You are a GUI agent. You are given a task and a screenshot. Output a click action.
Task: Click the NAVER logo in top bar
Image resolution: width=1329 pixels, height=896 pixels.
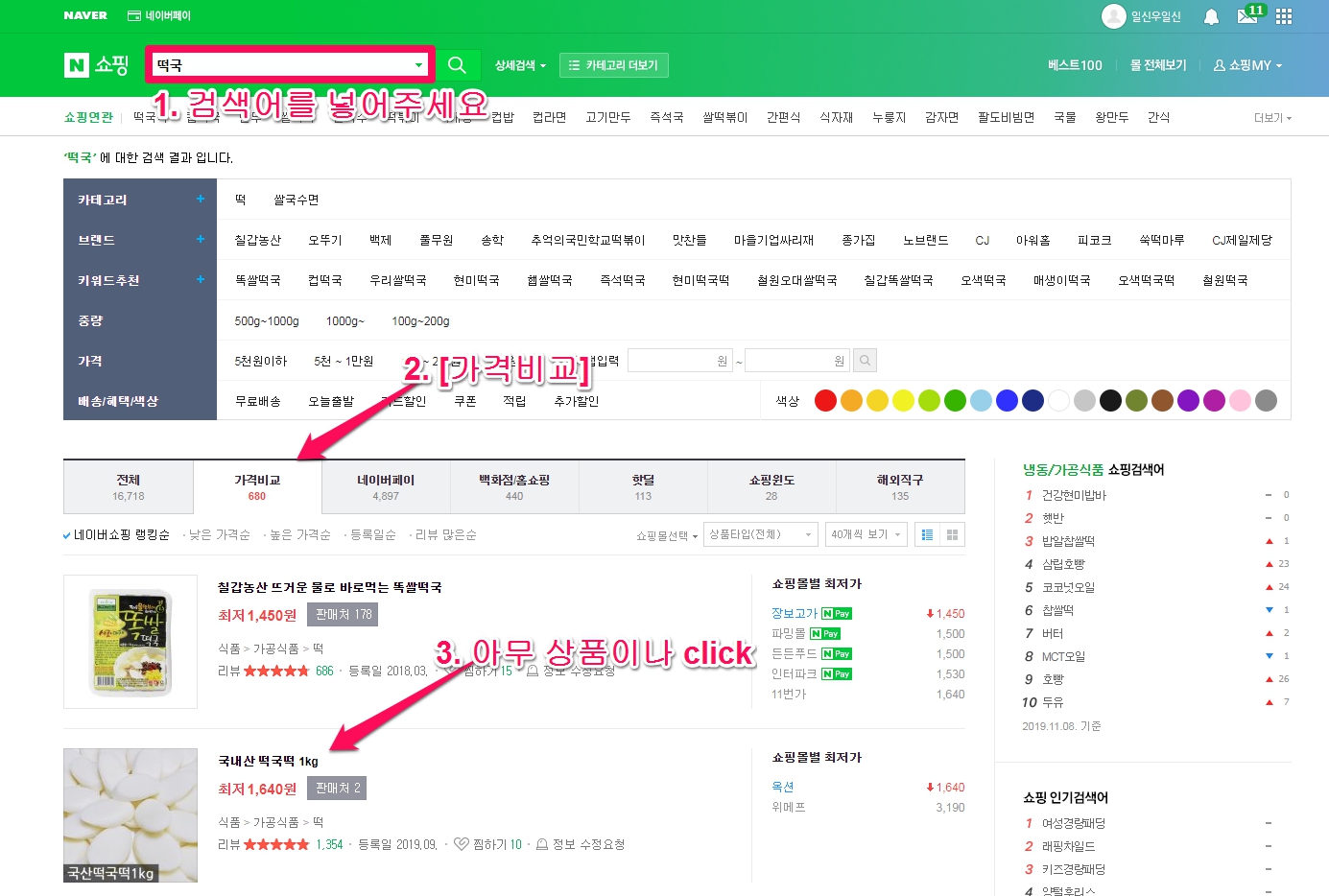pyautogui.click(x=85, y=15)
